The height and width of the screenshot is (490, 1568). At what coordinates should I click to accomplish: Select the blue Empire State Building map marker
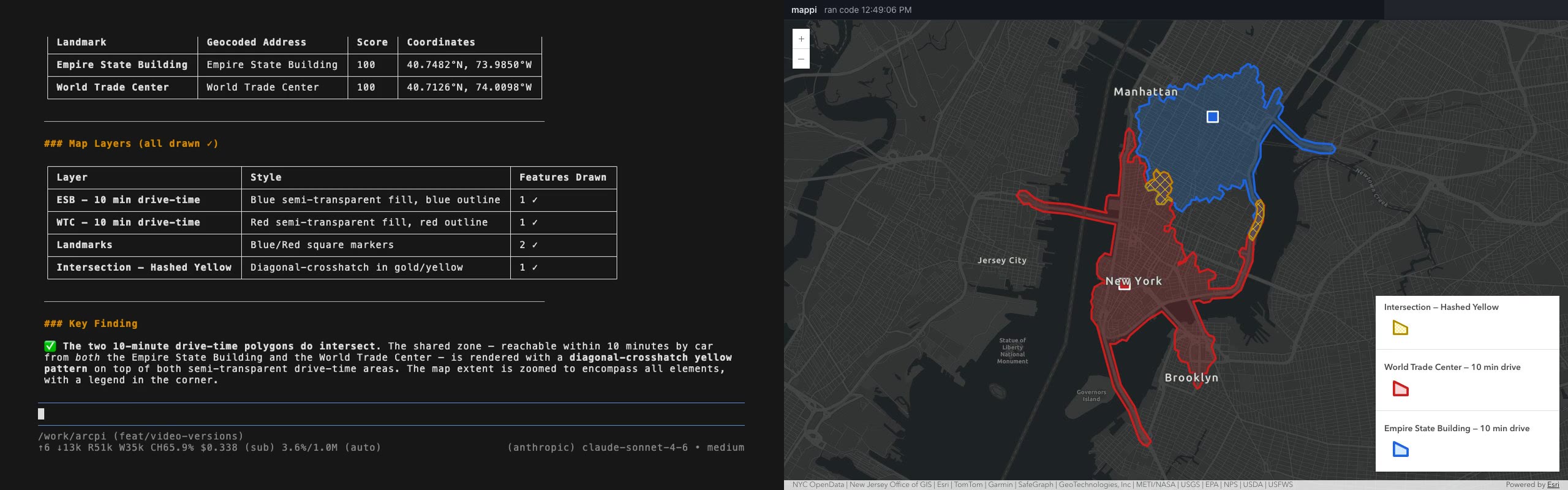click(x=1212, y=116)
